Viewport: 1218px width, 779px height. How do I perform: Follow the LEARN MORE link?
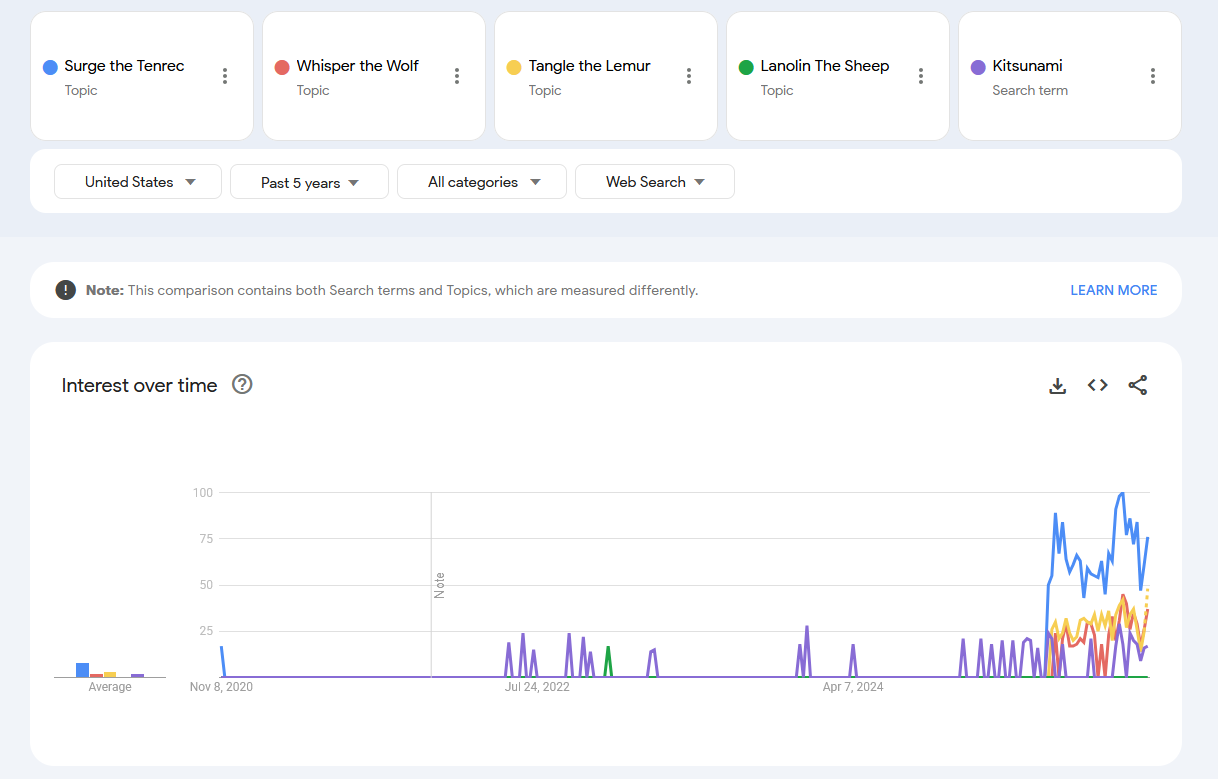[x=1113, y=290]
